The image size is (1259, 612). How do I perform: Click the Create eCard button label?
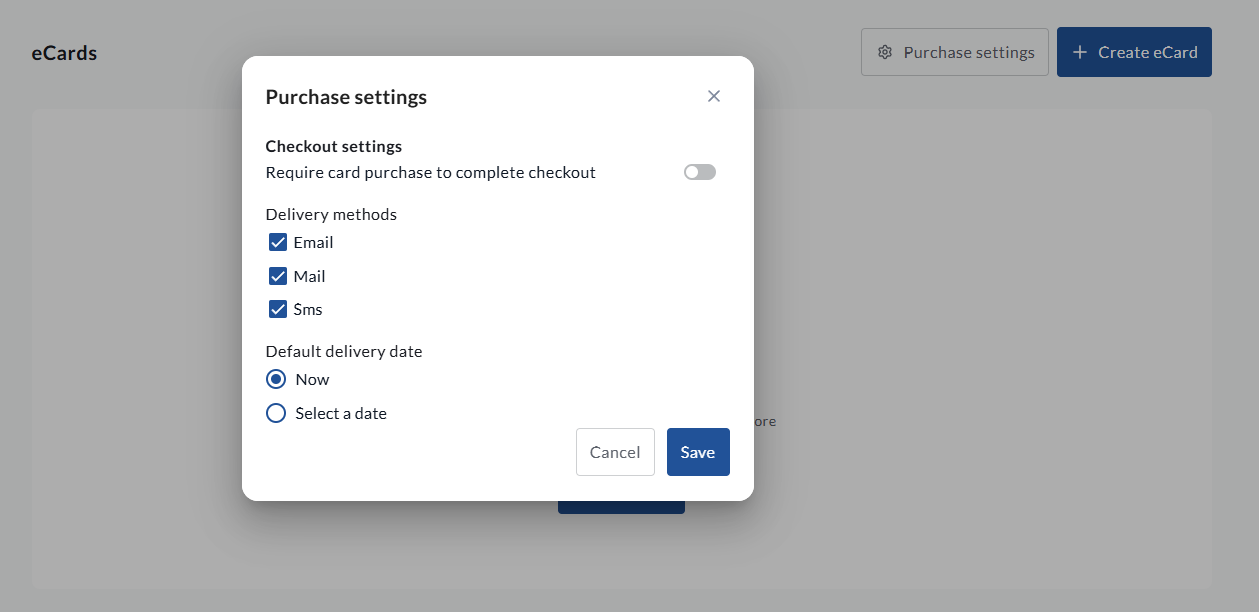(x=1148, y=52)
